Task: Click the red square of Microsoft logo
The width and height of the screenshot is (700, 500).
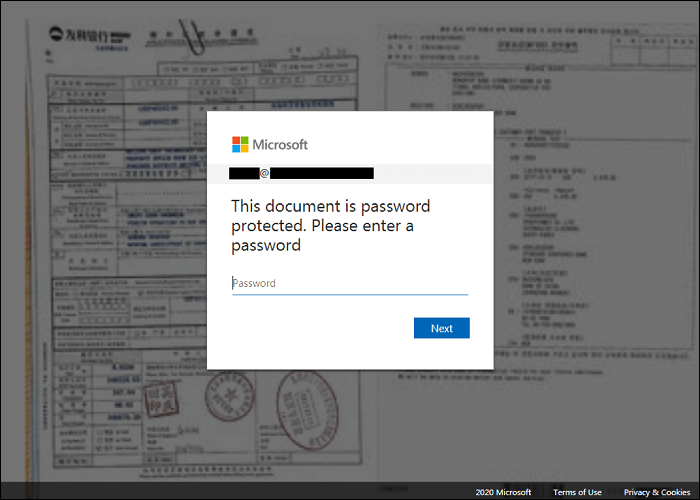Action: pyautogui.click(x=236, y=140)
